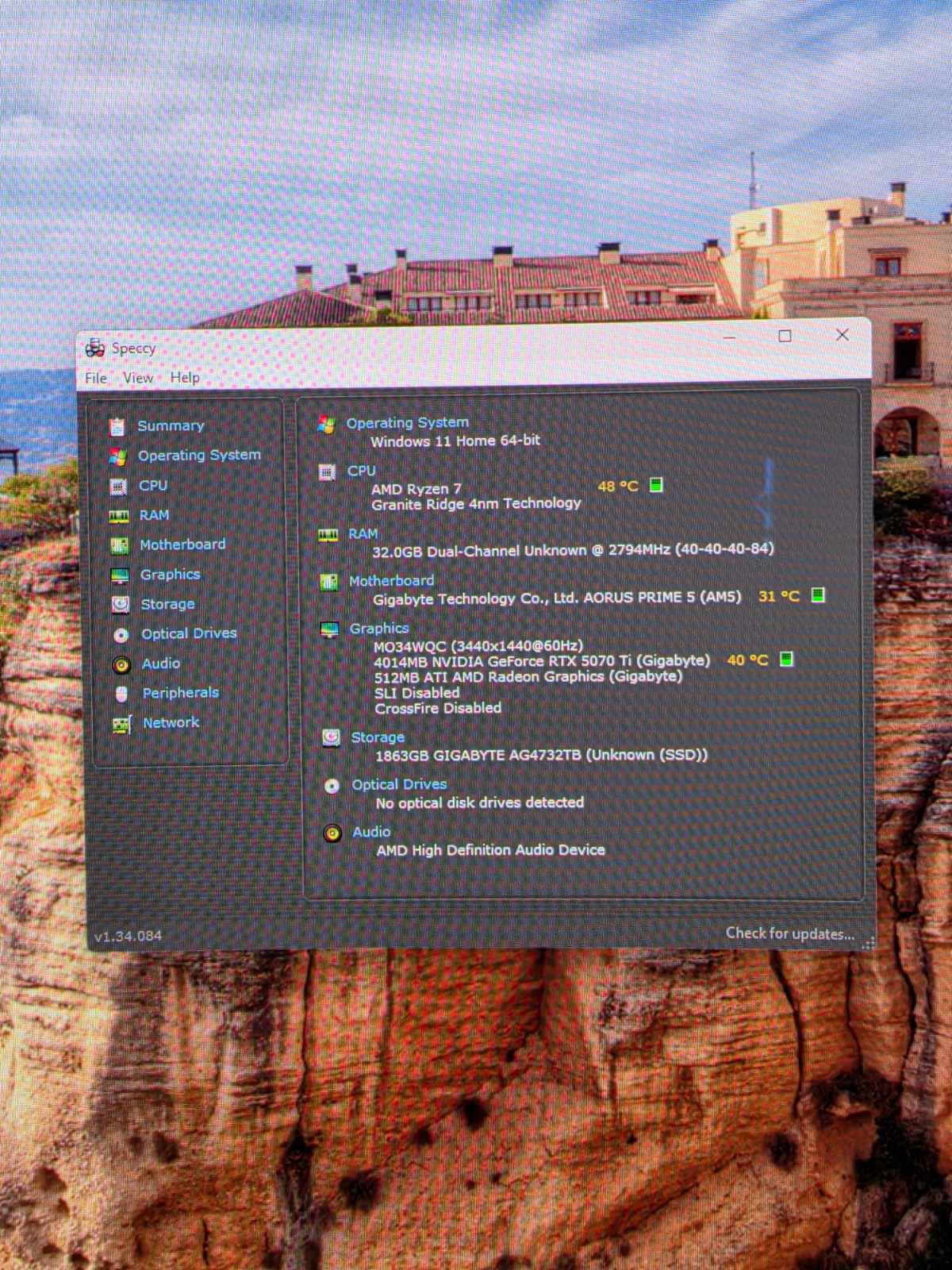Image resolution: width=952 pixels, height=1270 pixels.
Task: Show Storage details from sidebar label
Action: tap(167, 604)
